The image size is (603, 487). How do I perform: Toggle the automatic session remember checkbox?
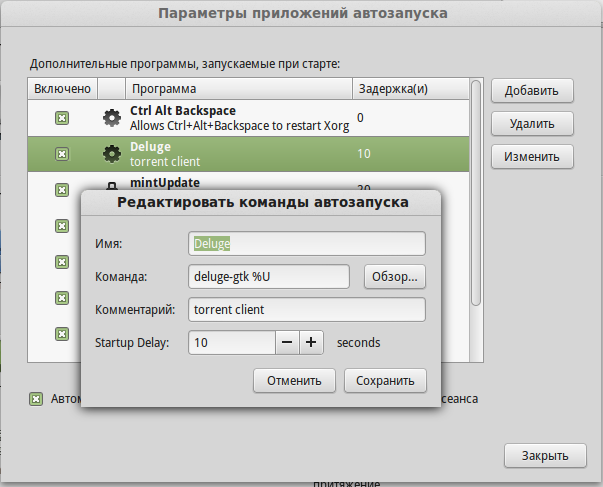(36, 399)
